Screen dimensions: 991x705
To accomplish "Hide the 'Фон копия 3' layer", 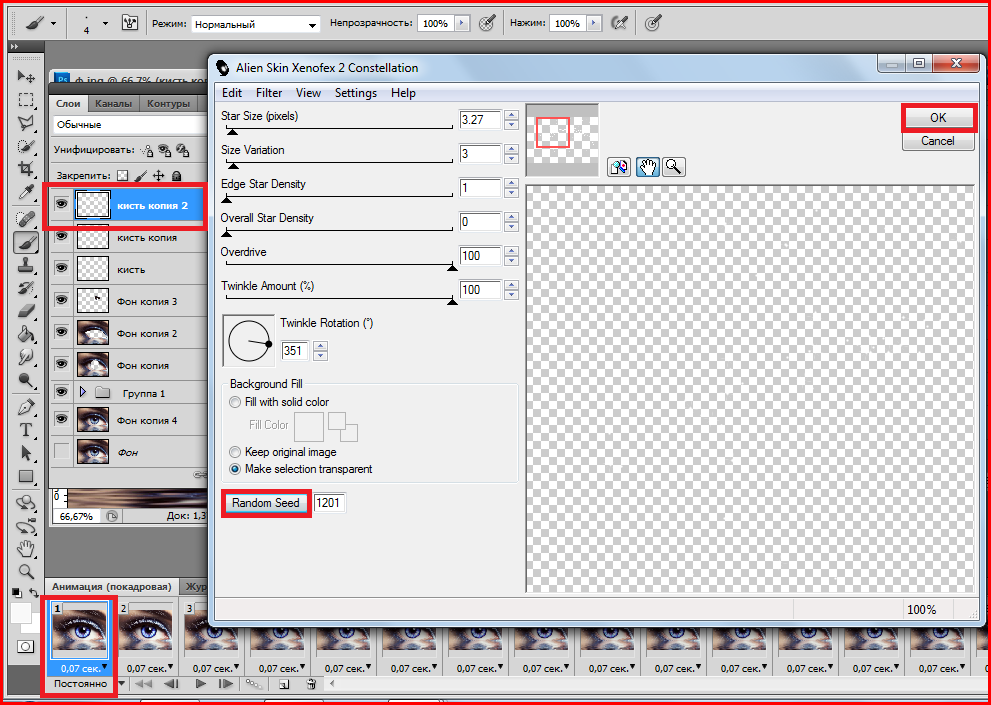I will (x=61, y=300).
